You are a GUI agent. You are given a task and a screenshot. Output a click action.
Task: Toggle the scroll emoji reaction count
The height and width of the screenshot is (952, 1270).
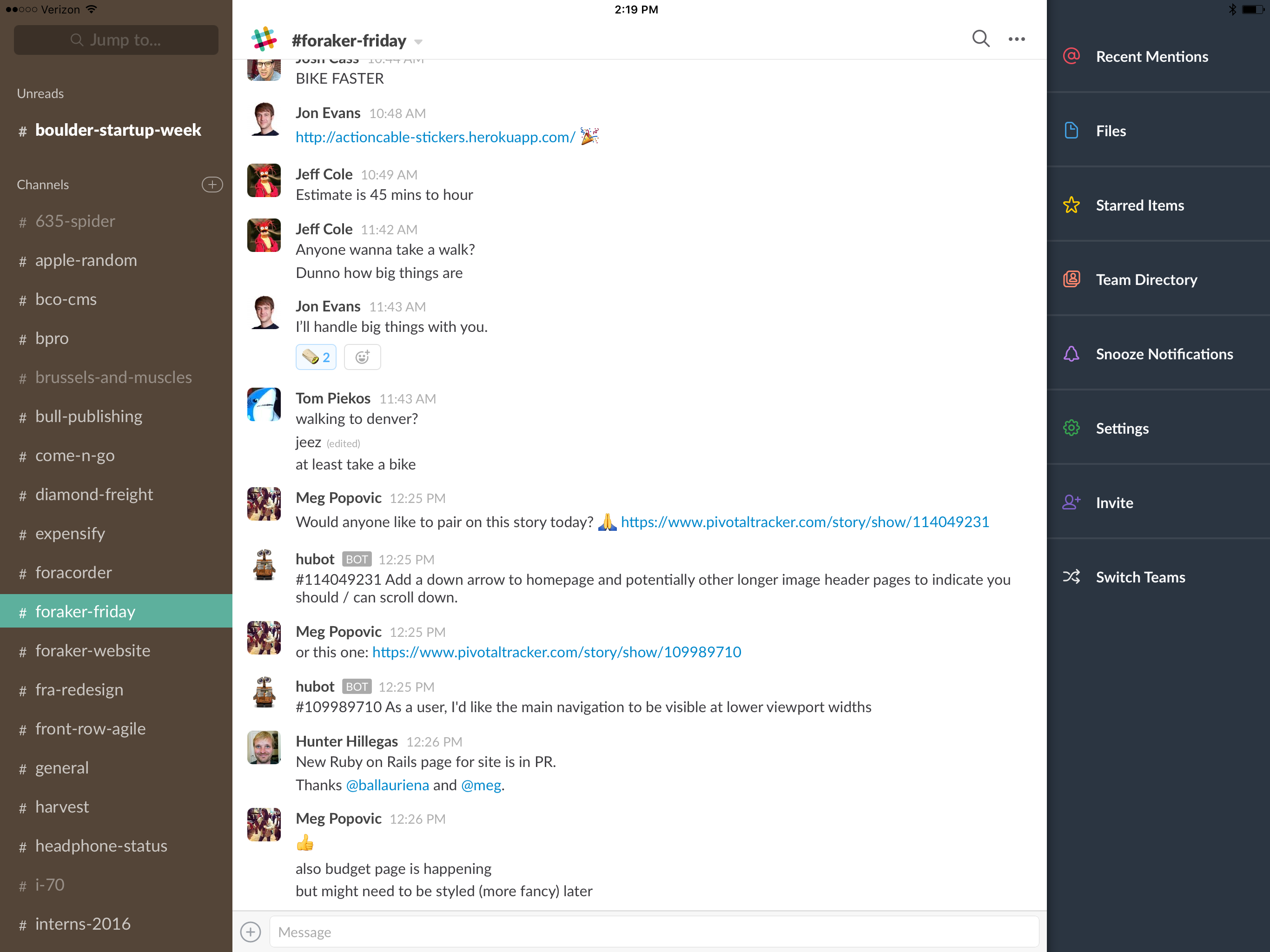(x=316, y=357)
